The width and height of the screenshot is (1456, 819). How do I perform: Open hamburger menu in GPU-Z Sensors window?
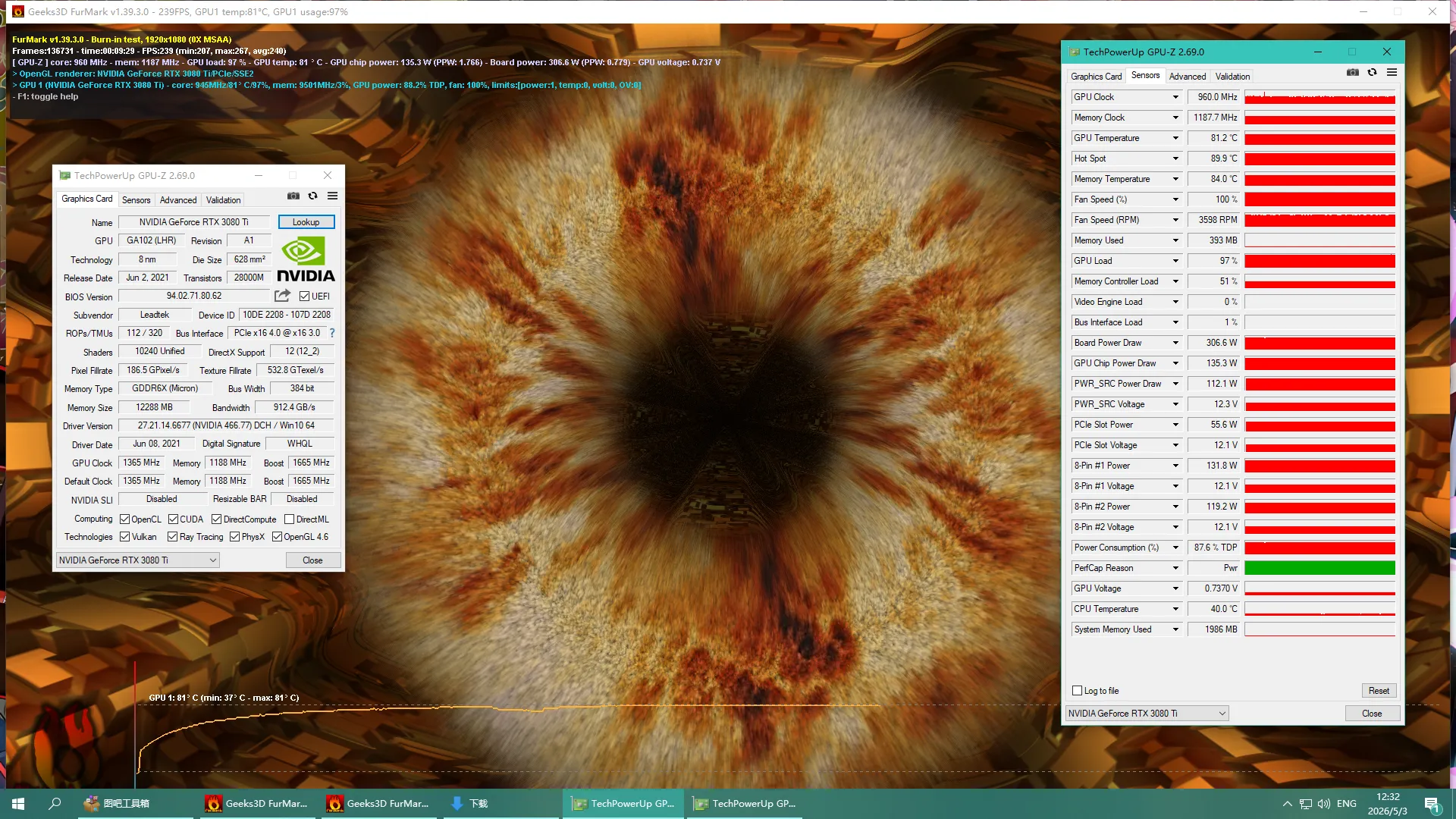1392,72
